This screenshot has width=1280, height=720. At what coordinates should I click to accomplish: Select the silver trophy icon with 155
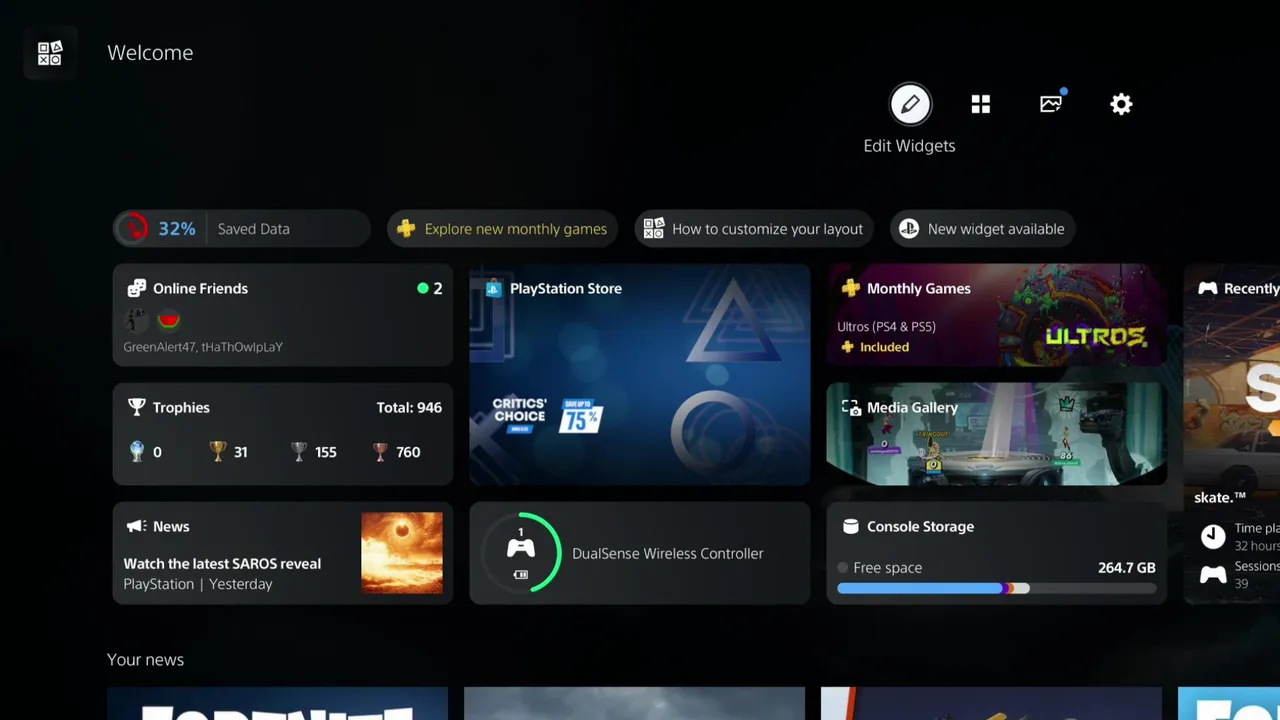click(x=299, y=452)
